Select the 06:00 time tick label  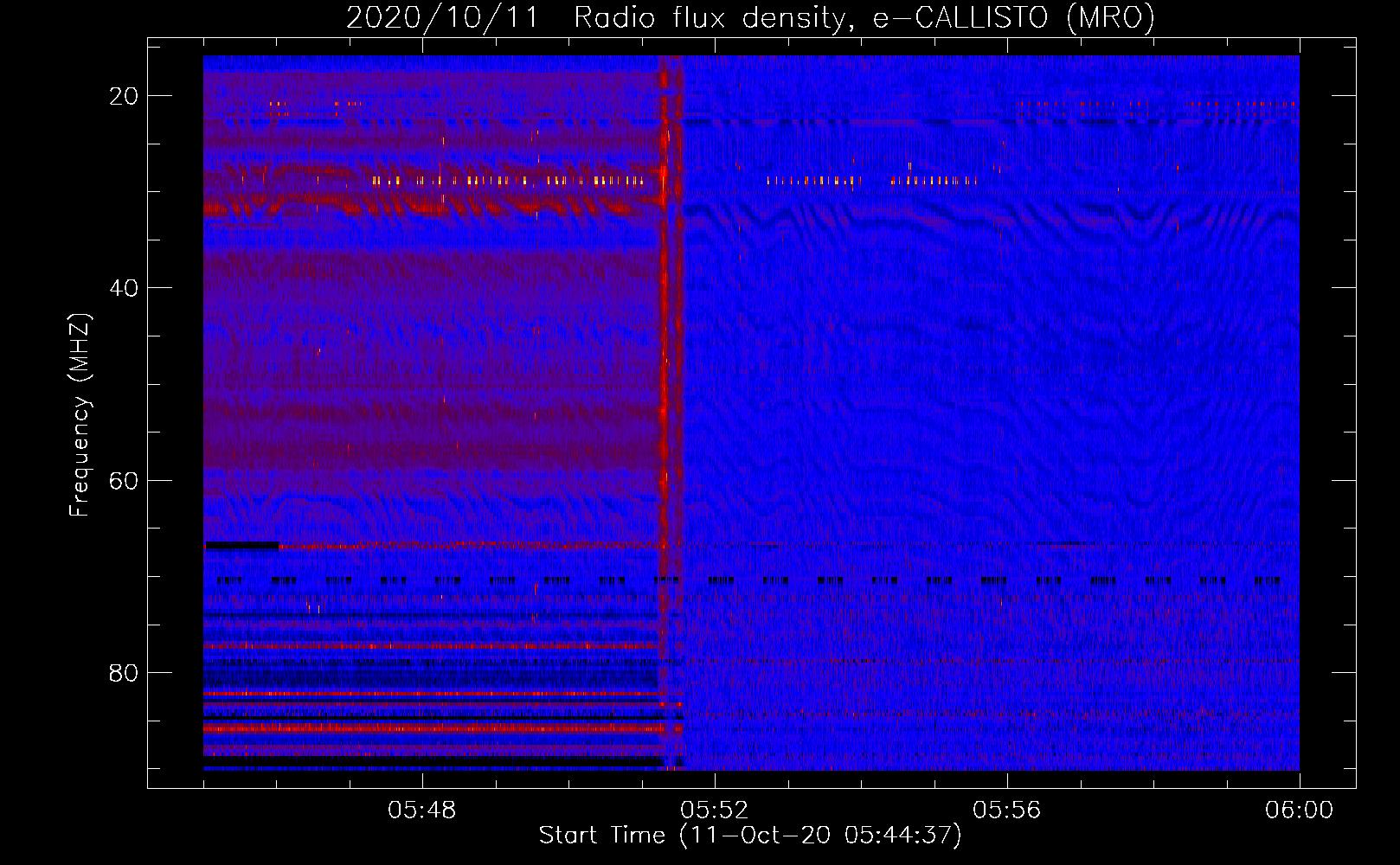[x=1299, y=810]
